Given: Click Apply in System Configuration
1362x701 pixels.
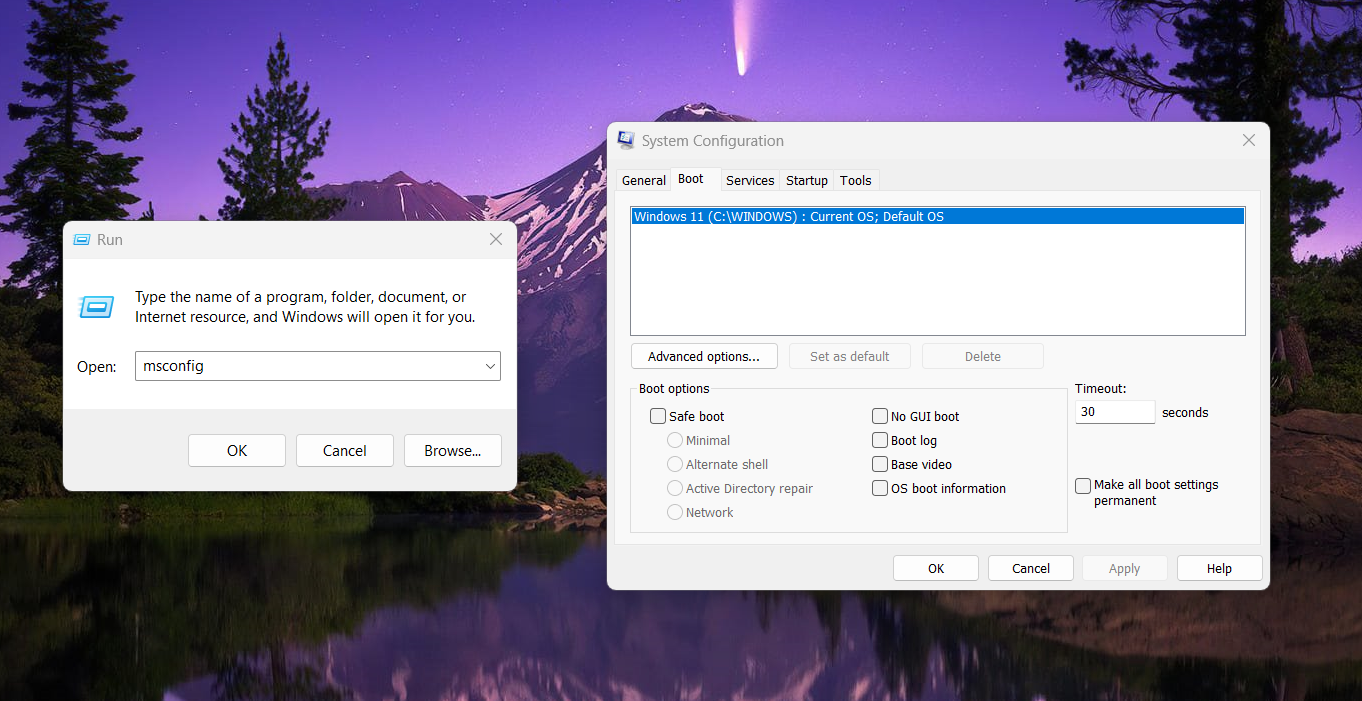Looking at the screenshot, I should point(1125,568).
